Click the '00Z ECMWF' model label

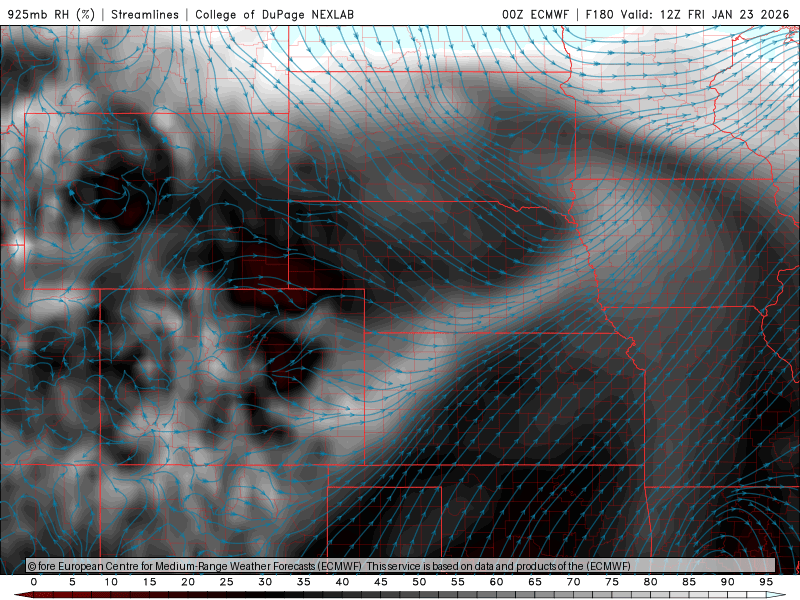pyautogui.click(x=535, y=14)
